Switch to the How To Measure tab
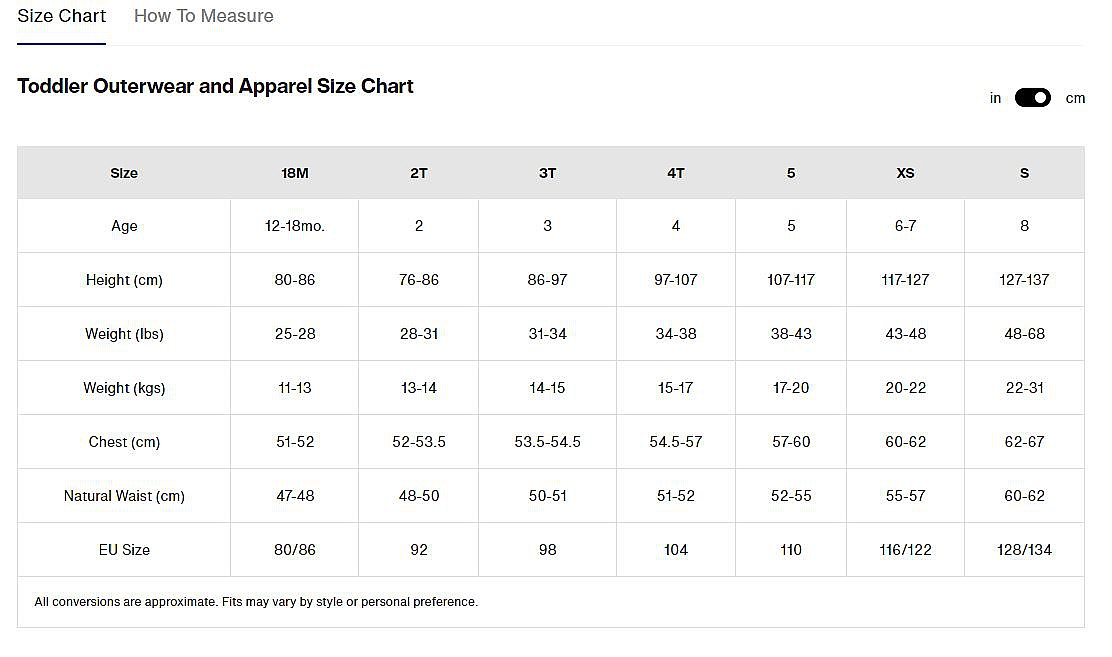The width and height of the screenshot is (1112, 657). click(x=203, y=16)
